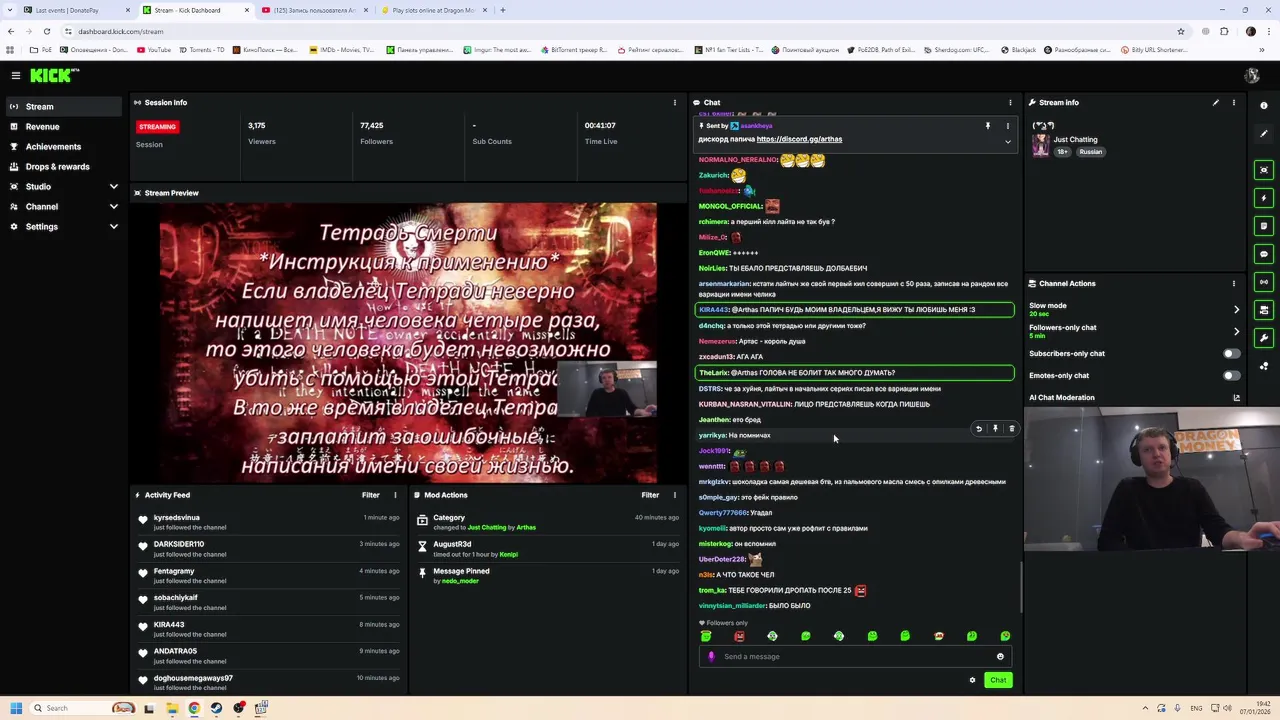
Task: Open Activity Feed three-dot menu
Action: 395,495
